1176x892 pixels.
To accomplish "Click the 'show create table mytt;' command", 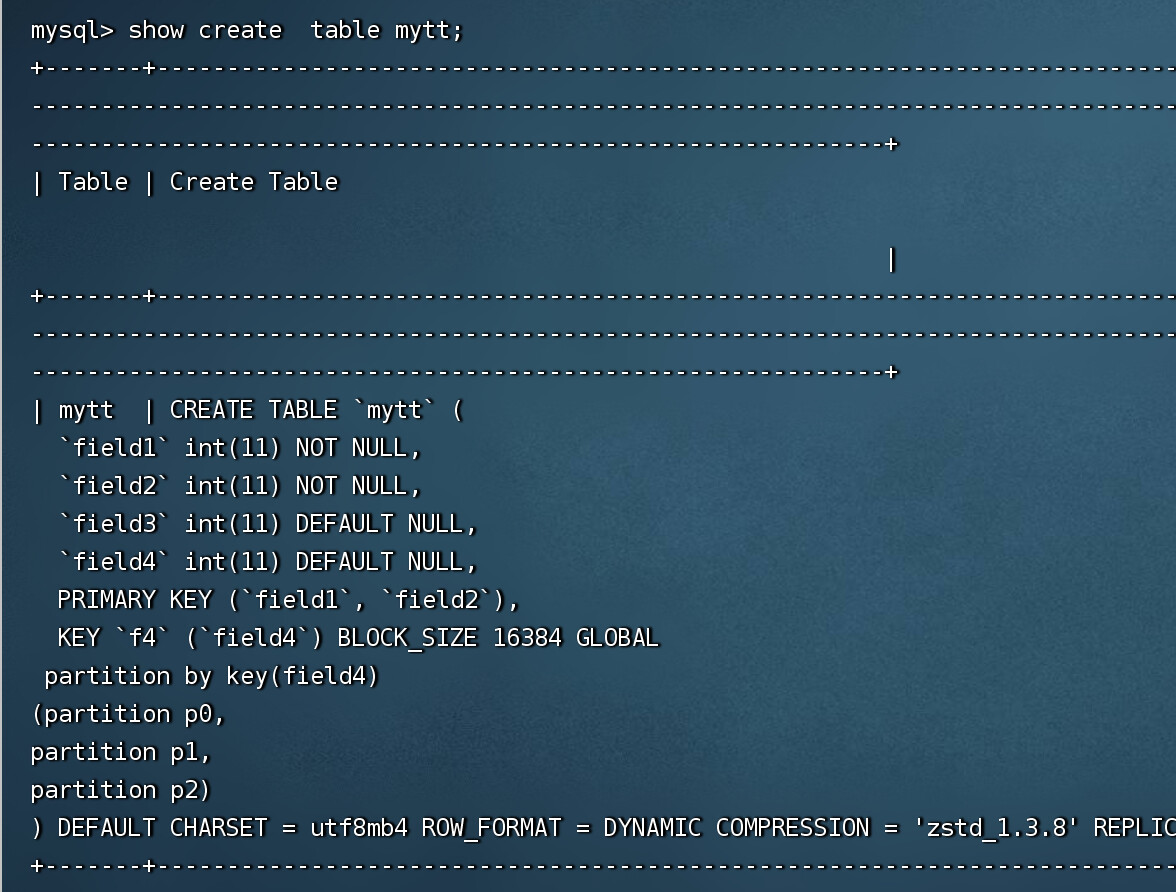I will pyautogui.click(x=296, y=31).
